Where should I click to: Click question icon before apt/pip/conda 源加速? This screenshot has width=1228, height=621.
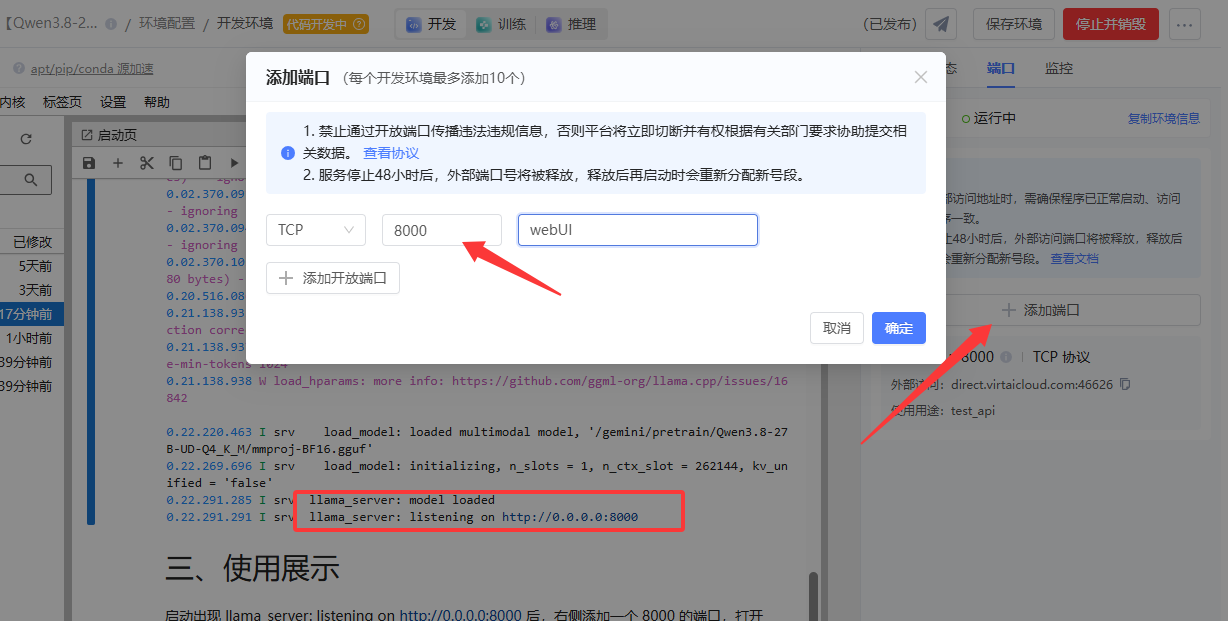point(20,69)
